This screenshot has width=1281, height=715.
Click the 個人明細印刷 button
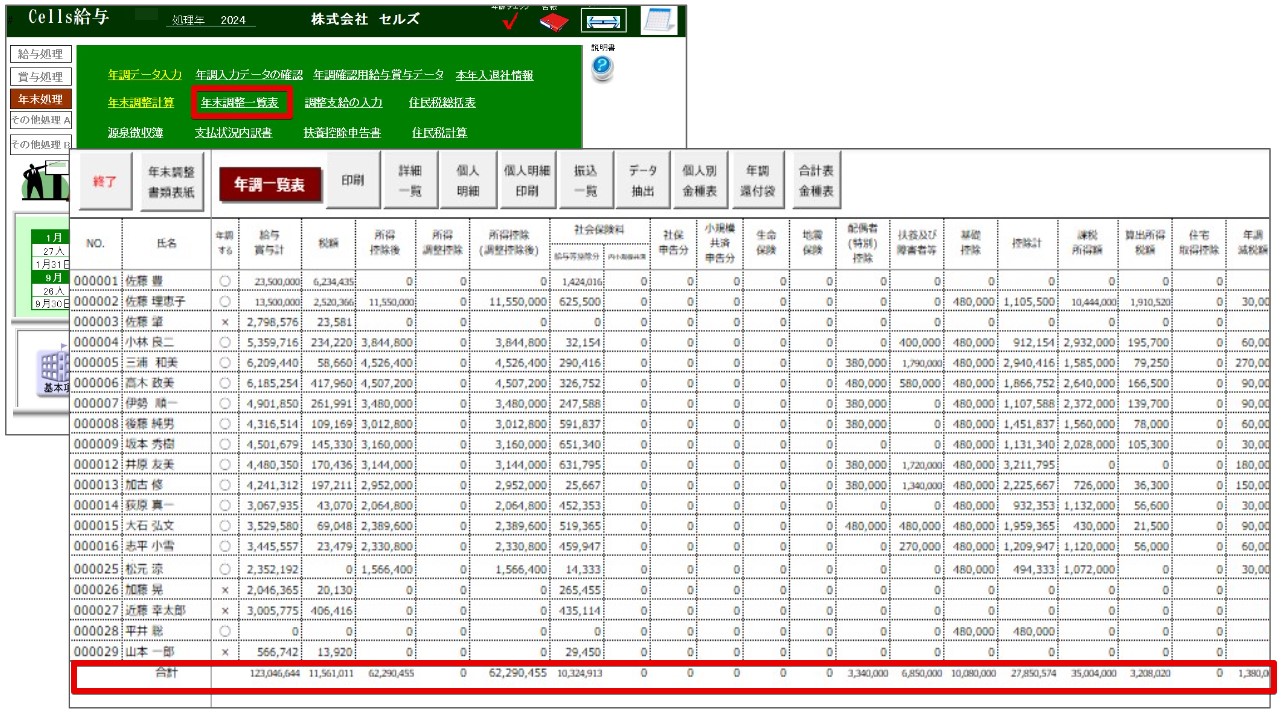coord(527,181)
